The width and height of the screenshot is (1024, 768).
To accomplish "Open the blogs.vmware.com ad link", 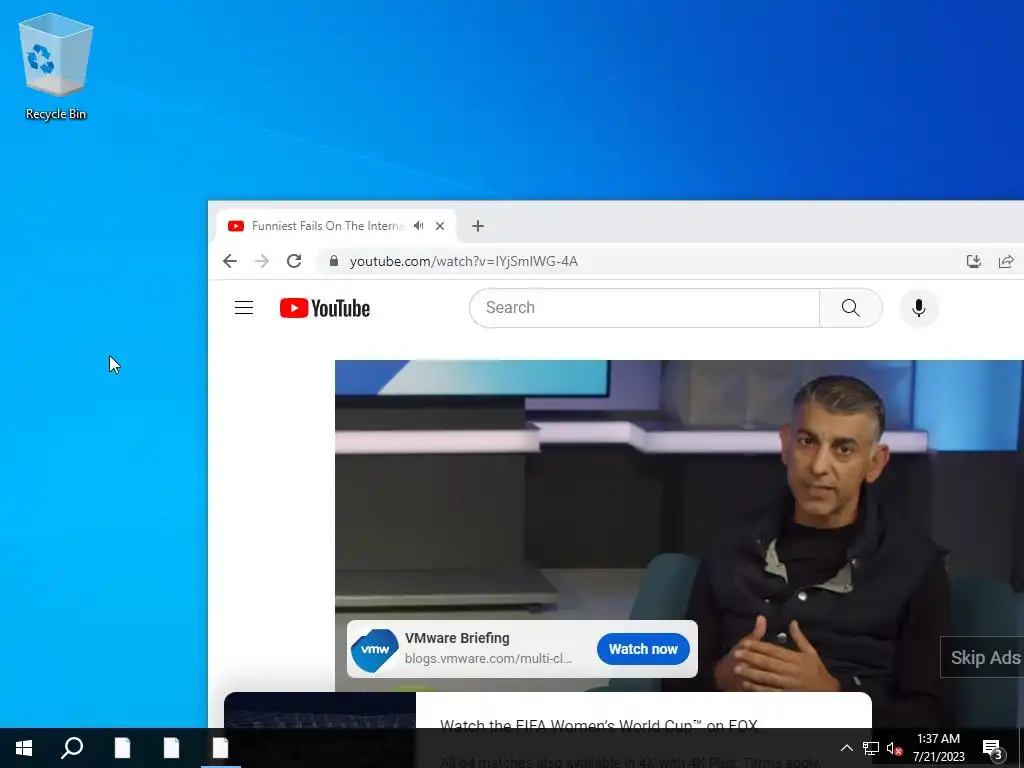I will (488, 659).
